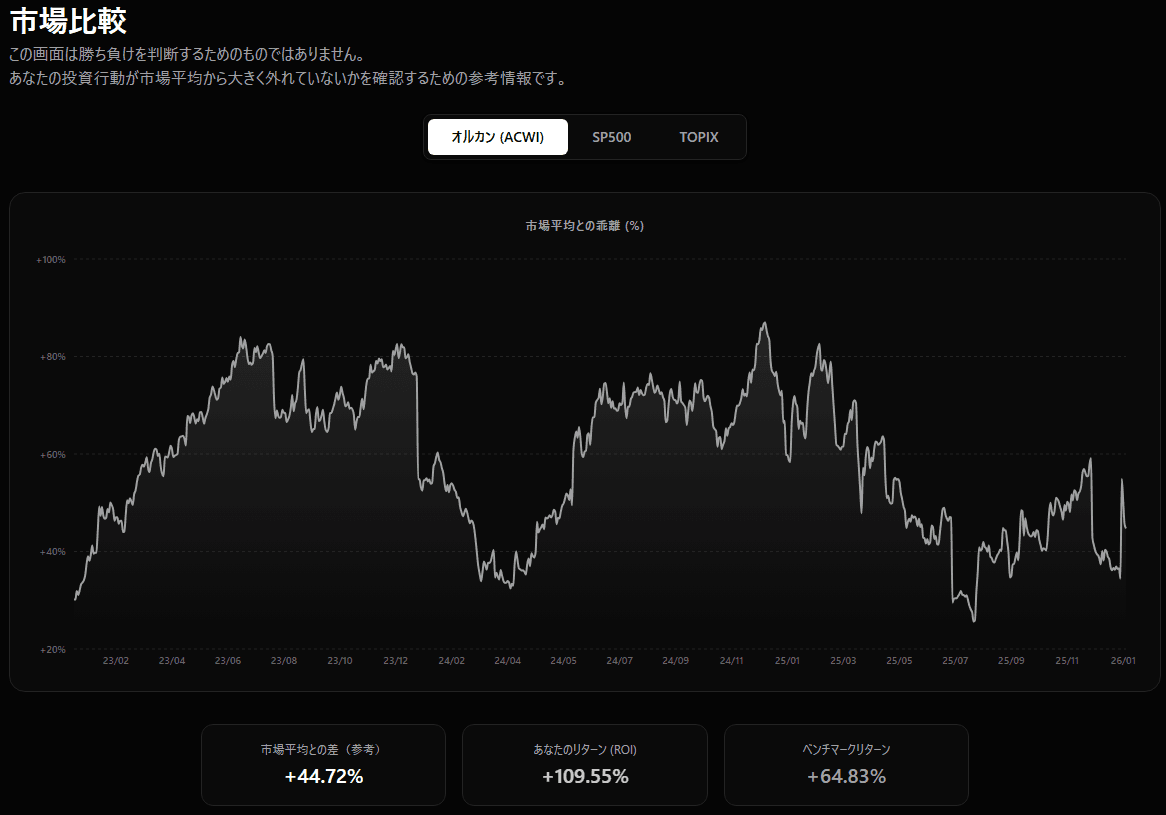
Task: Click the +100% y-axis label
Action: pyautogui.click(x=51, y=260)
